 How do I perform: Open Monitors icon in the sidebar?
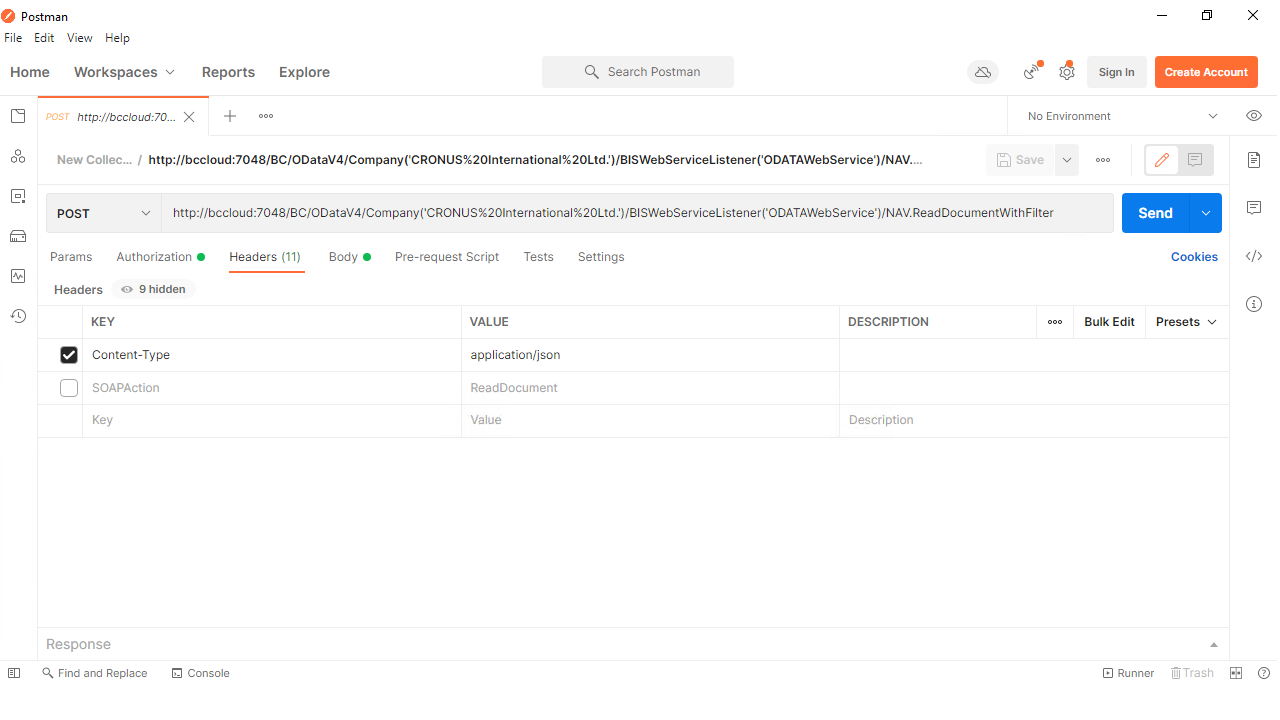coord(18,276)
